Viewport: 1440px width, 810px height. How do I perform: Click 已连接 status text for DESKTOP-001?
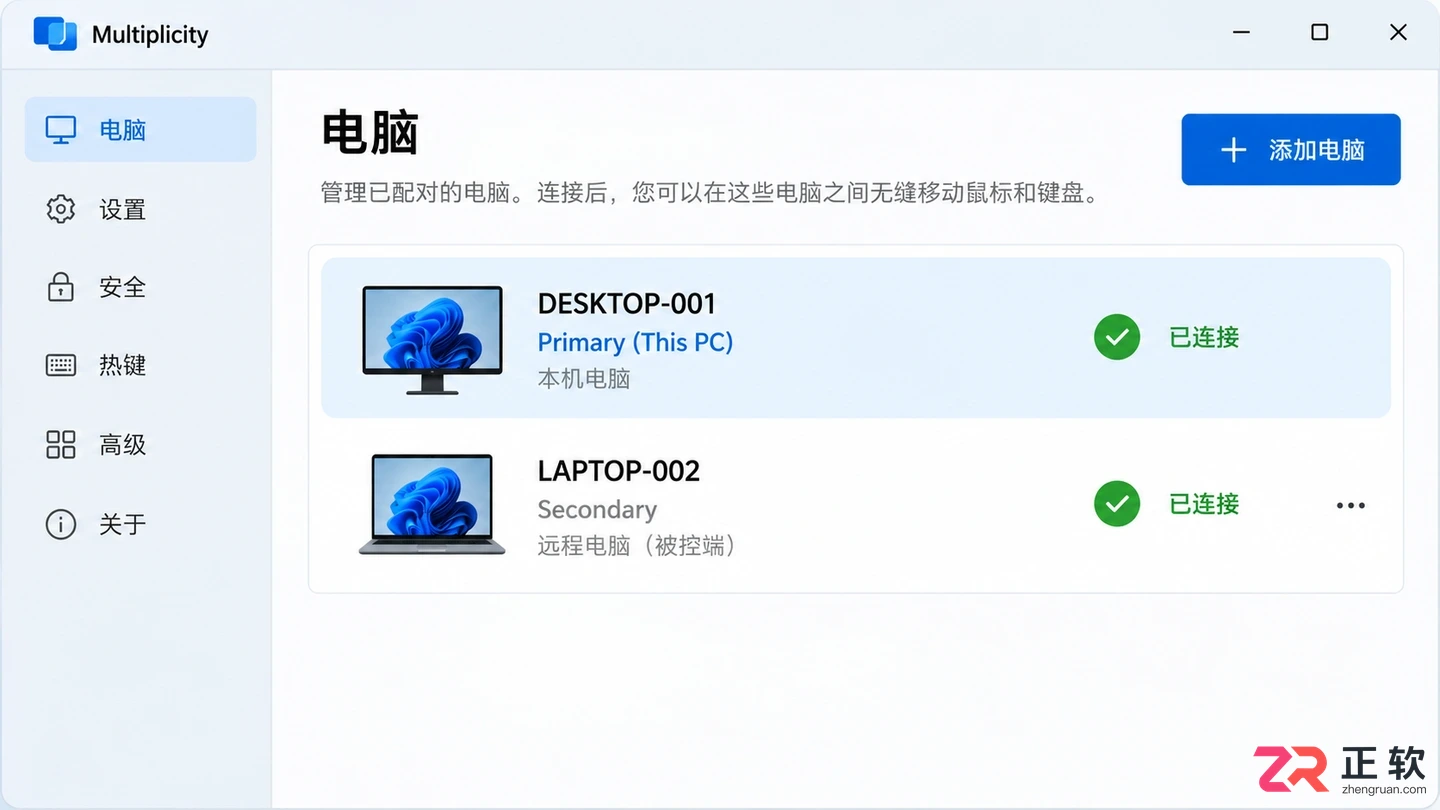click(x=1205, y=338)
